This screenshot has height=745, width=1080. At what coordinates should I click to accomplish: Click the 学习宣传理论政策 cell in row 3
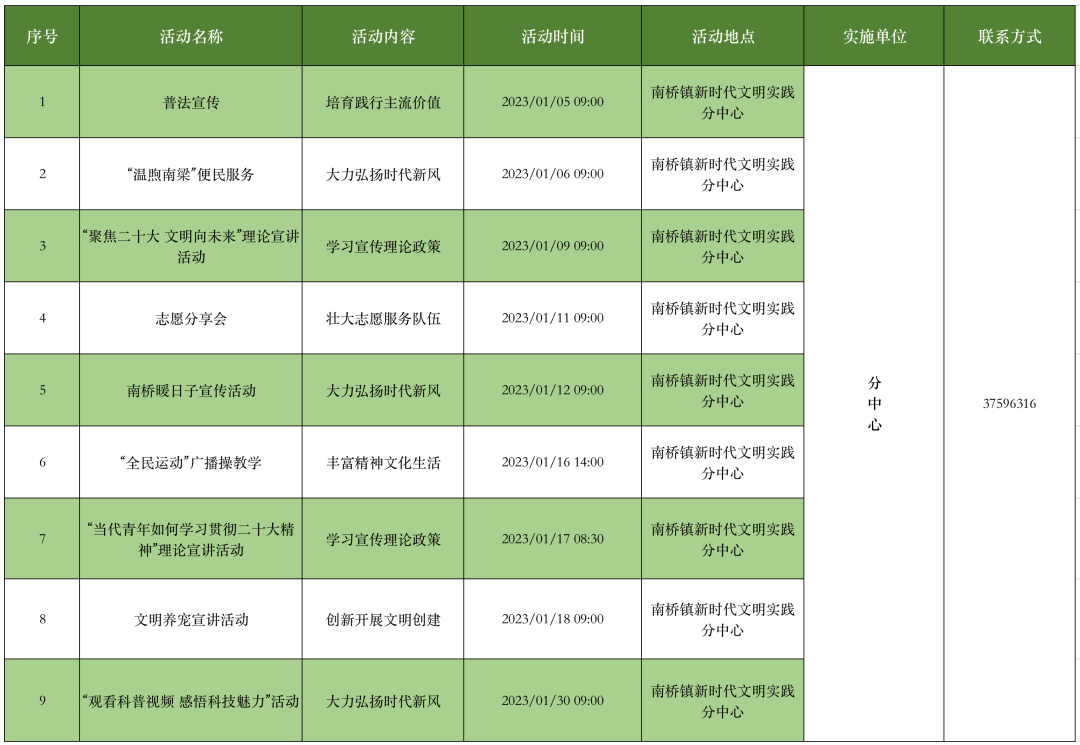tap(383, 245)
